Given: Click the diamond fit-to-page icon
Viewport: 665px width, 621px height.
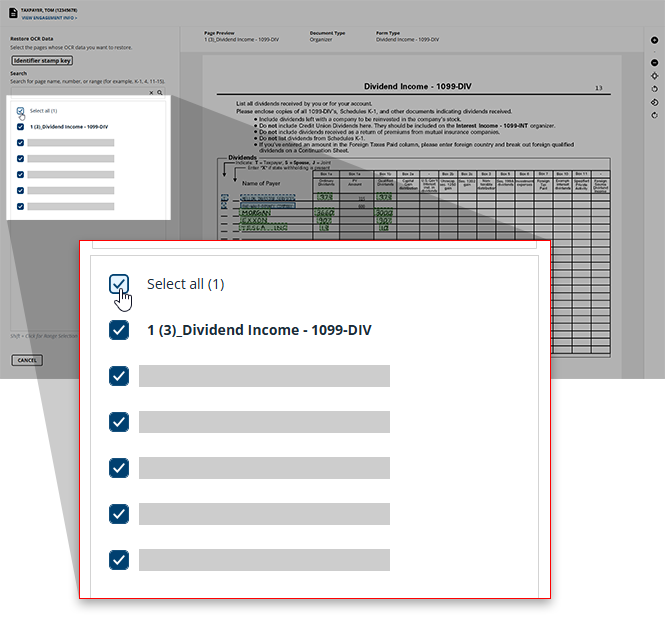Looking at the screenshot, I should pyautogui.click(x=654, y=76).
